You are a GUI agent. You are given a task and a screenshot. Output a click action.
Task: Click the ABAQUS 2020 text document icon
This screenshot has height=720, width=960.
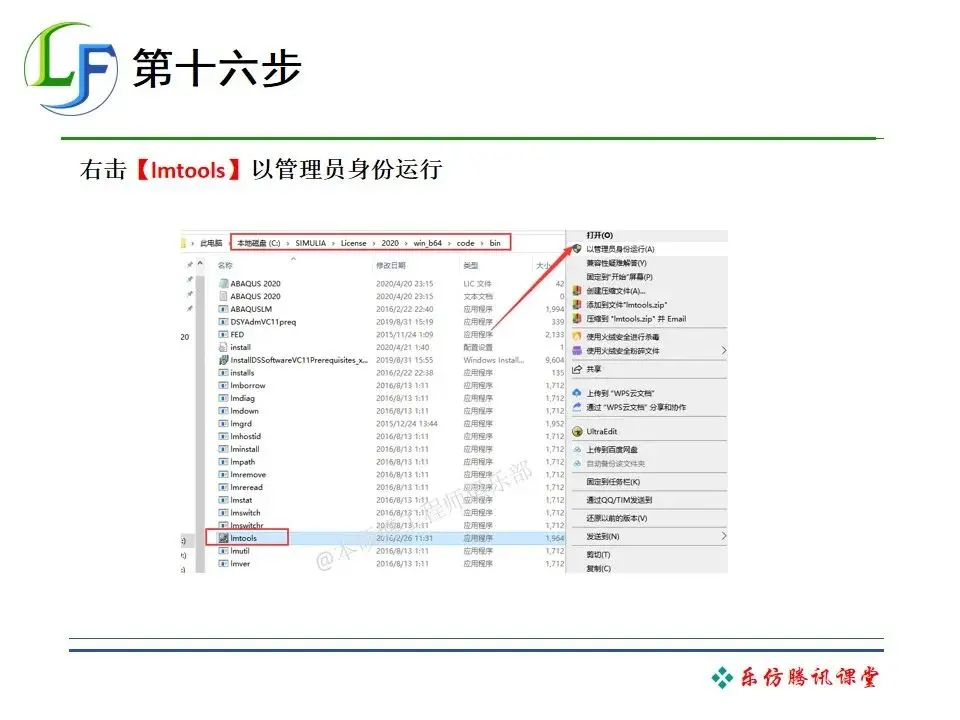[223, 296]
